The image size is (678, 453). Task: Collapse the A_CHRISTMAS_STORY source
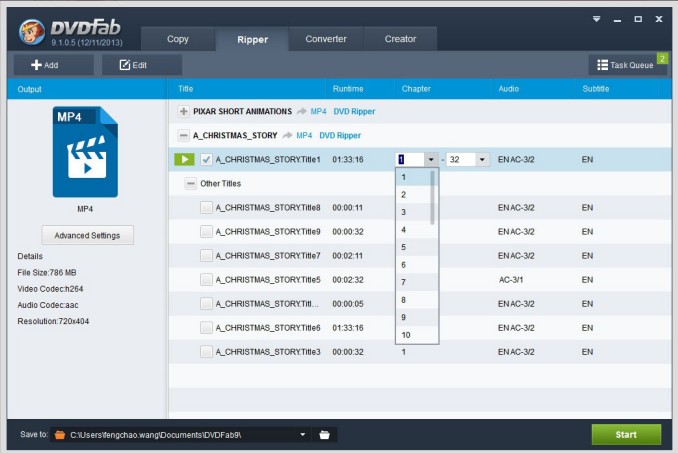coord(183,136)
